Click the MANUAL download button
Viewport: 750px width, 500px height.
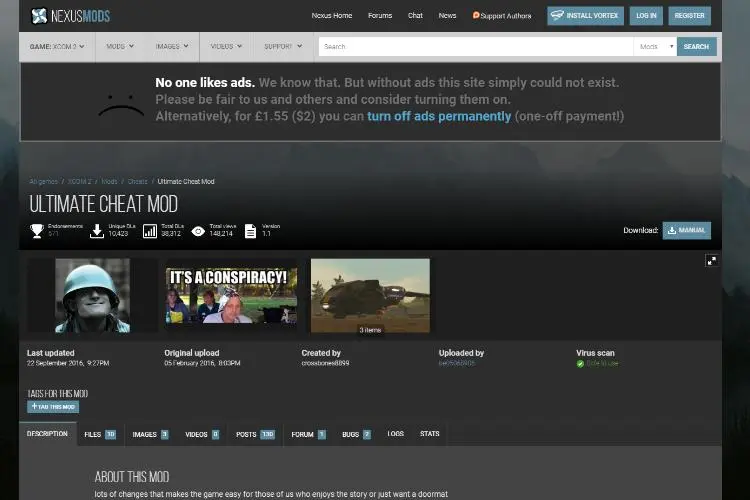tap(686, 230)
